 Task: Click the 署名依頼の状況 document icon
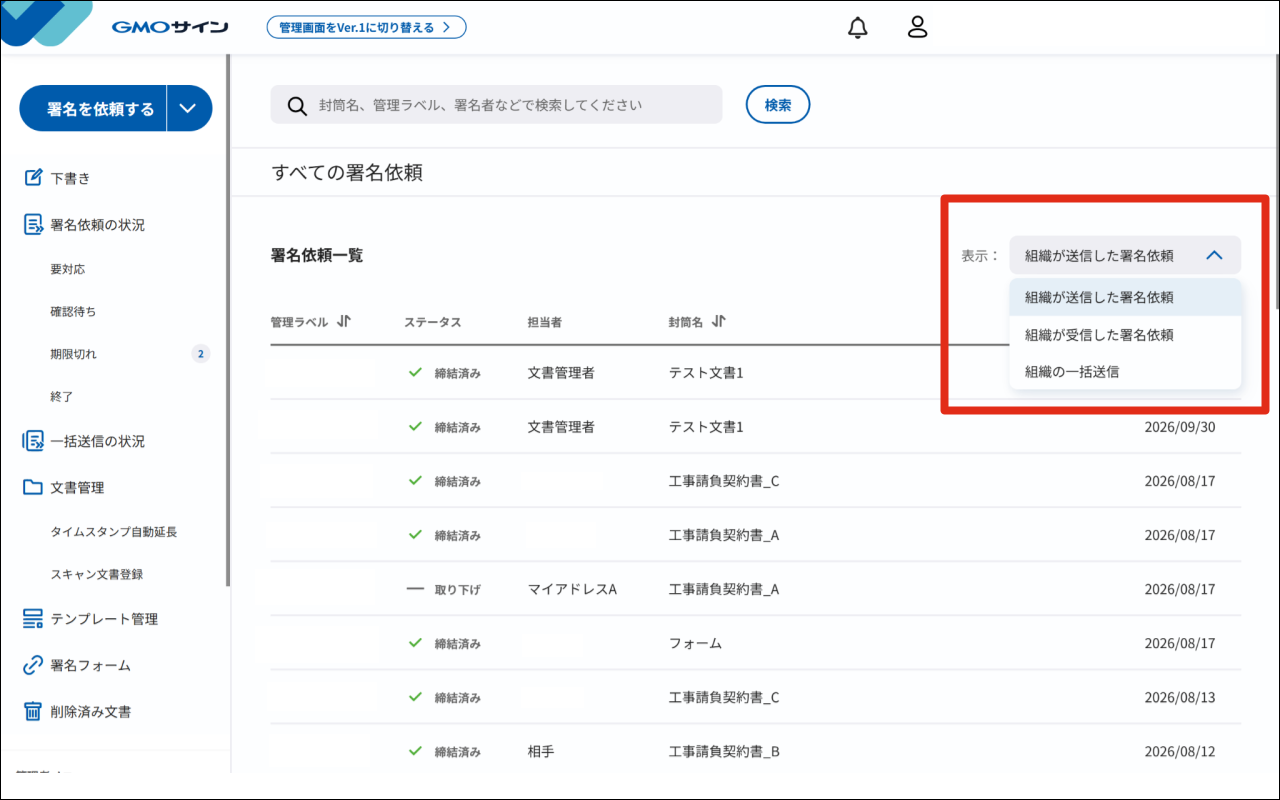point(33,225)
